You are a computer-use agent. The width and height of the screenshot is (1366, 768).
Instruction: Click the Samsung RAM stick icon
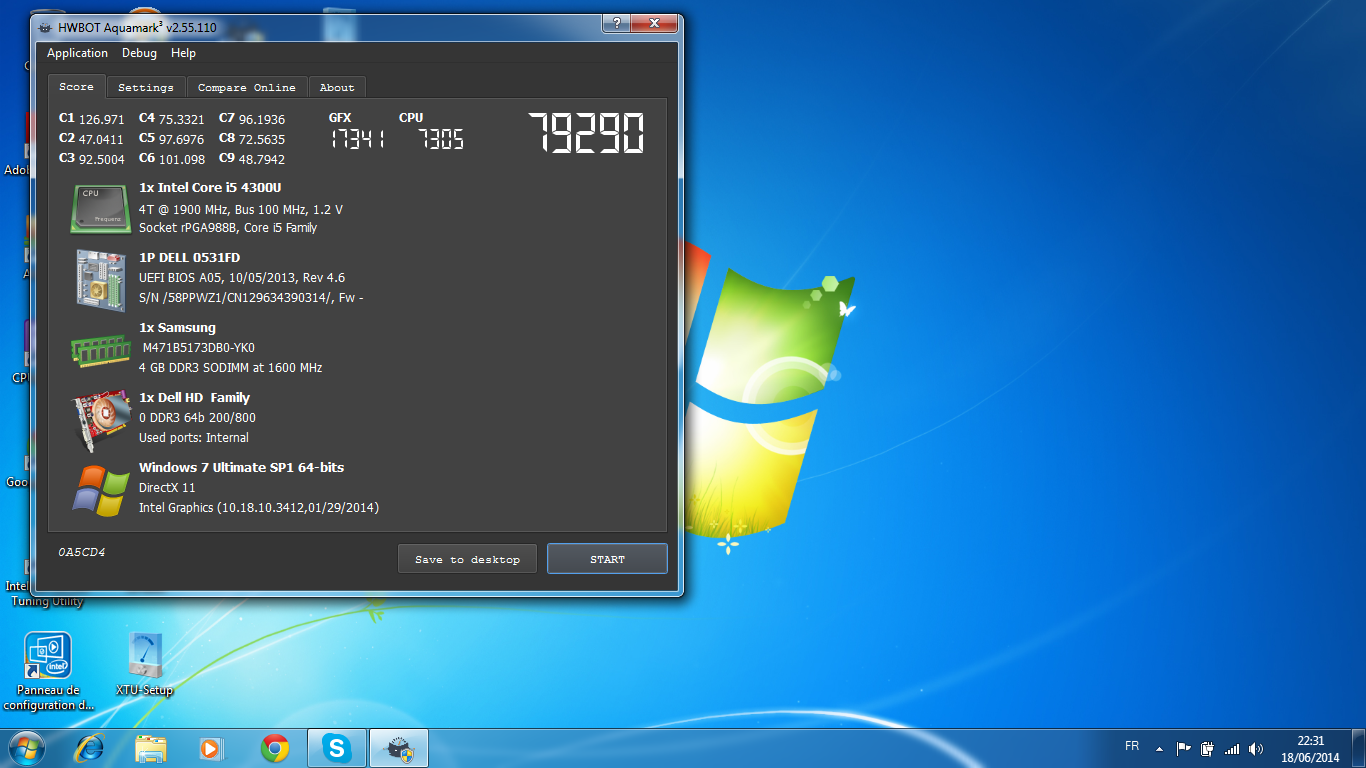pyautogui.click(x=101, y=349)
